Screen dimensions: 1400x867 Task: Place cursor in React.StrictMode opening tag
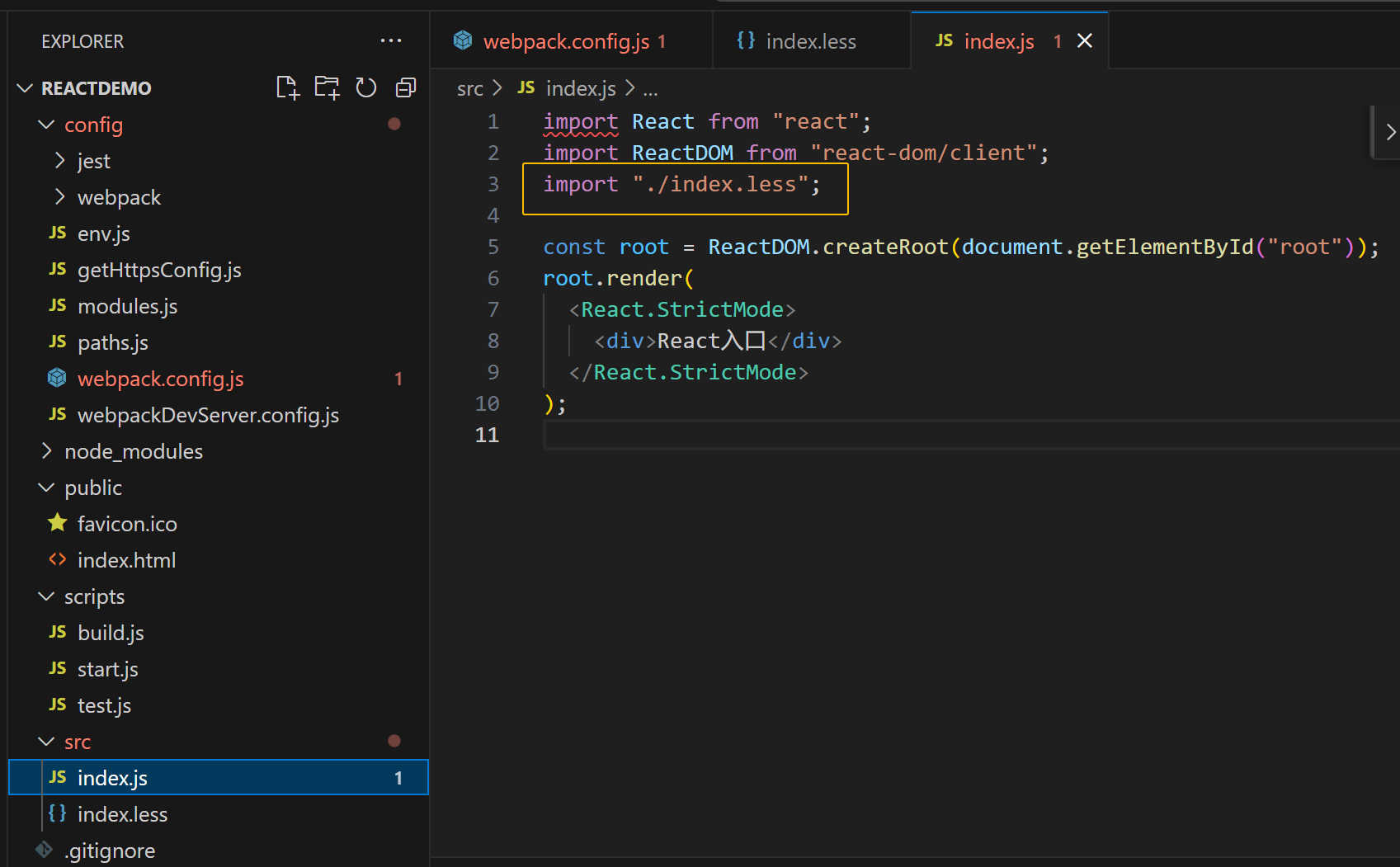click(682, 309)
